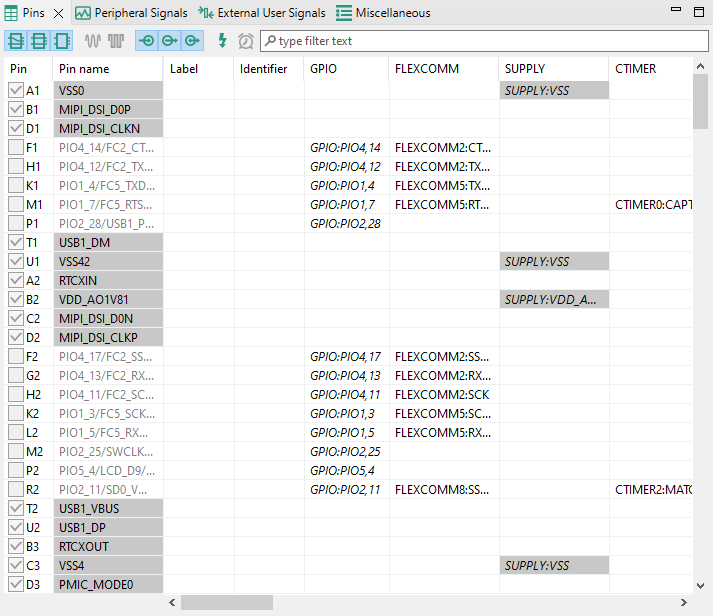Toggle the chip icon with diagonal line filter
The height and width of the screenshot is (616, 713).
(x=17, y=41)
